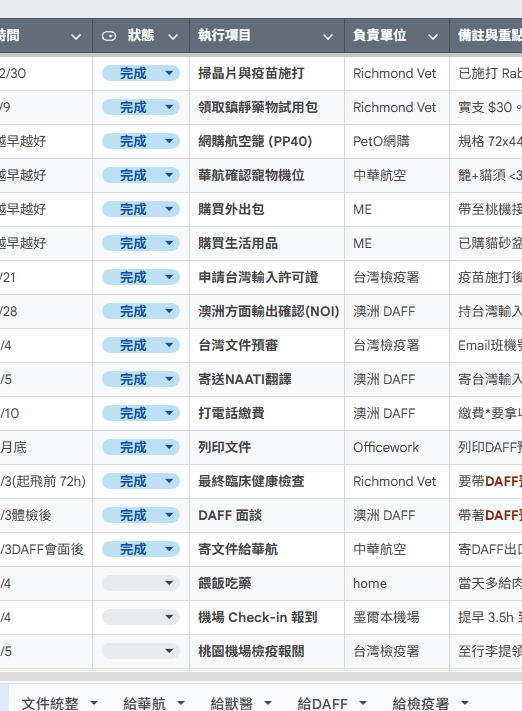Select the home cell

[397, 584]
